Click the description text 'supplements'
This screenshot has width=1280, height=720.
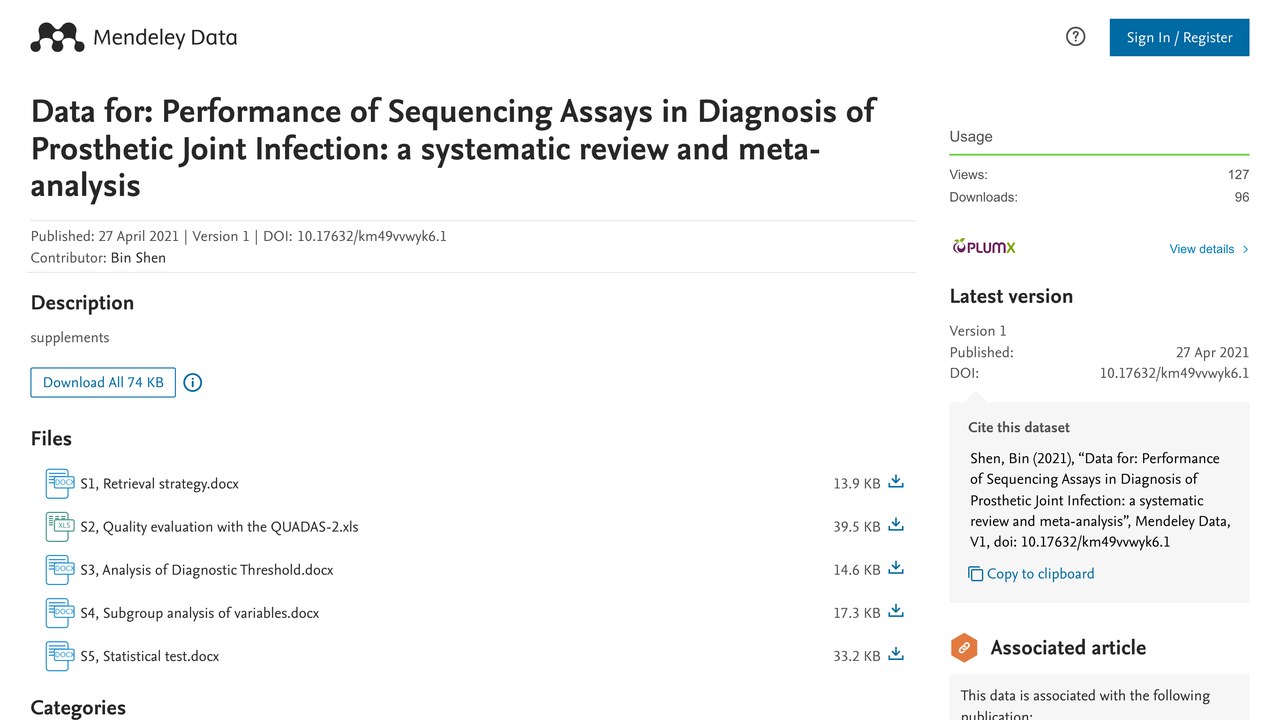point(70,338)
